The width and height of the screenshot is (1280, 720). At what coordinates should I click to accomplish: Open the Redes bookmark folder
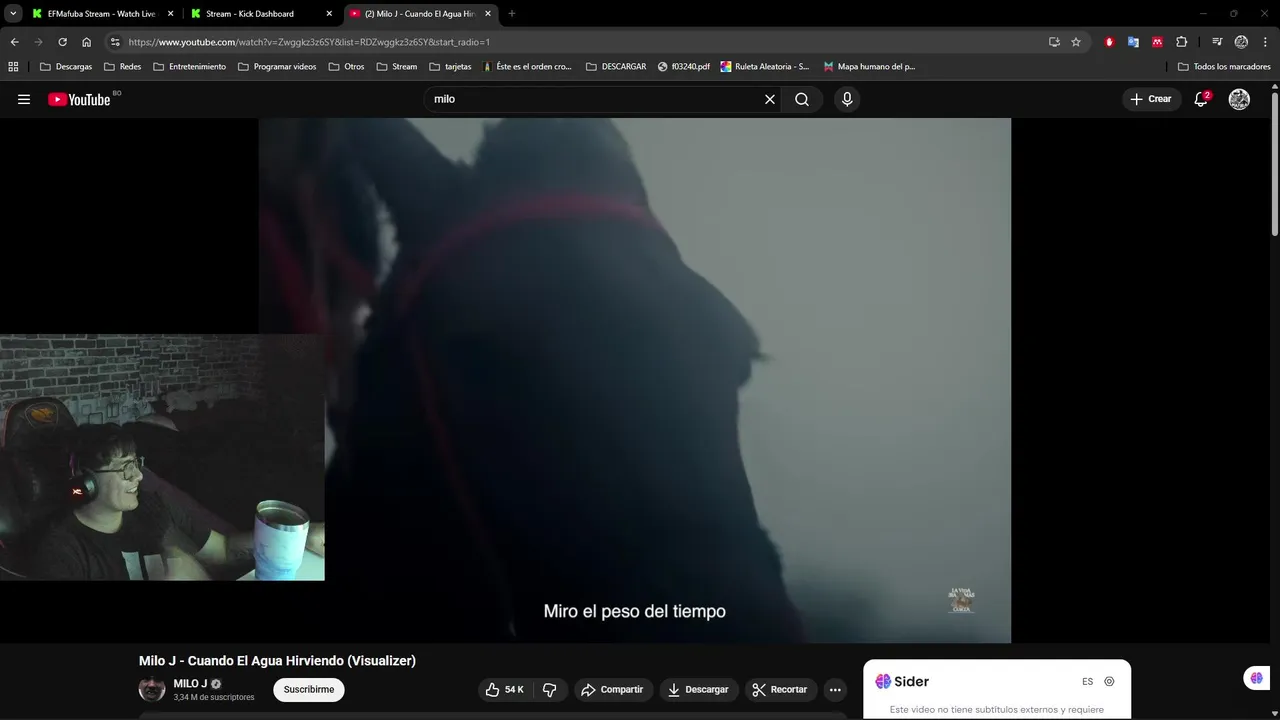pos(122,67)
